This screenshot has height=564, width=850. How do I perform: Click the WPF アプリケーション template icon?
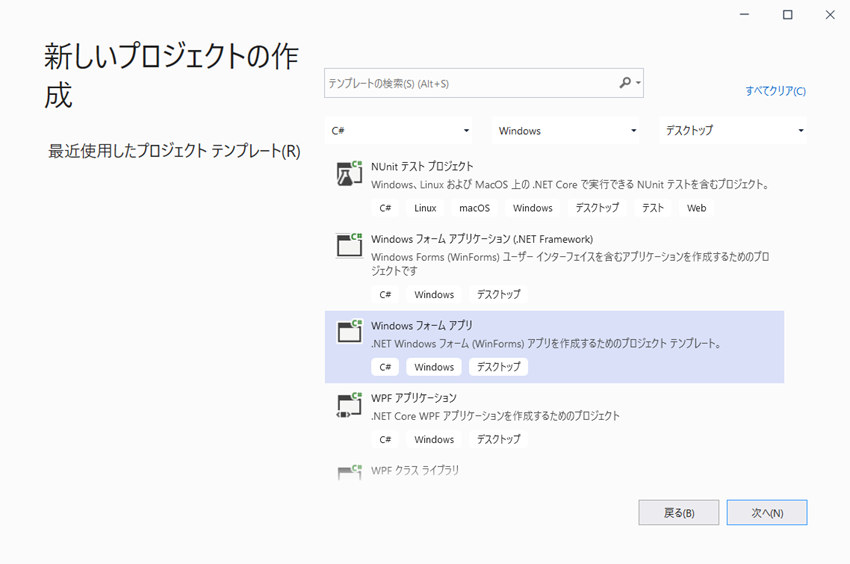coord(349,404)
